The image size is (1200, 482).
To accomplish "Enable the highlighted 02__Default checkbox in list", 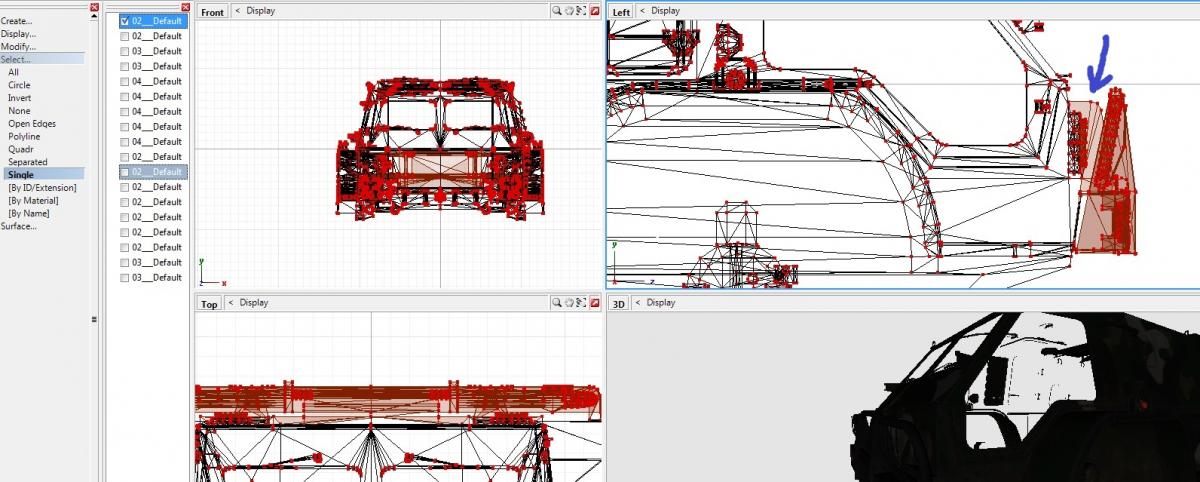I will [x=124, y=172].
